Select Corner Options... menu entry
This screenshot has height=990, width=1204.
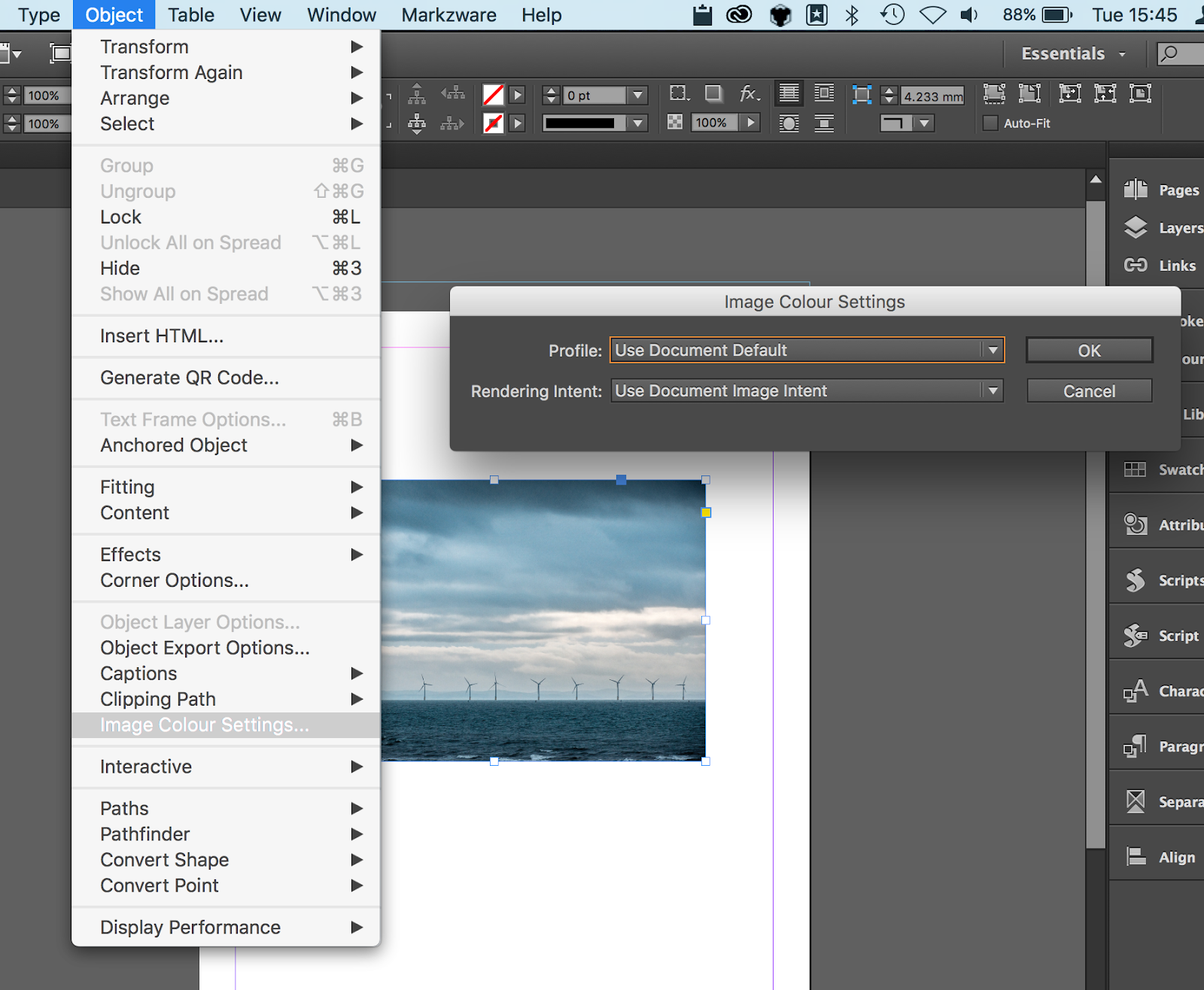pos(226,580)
